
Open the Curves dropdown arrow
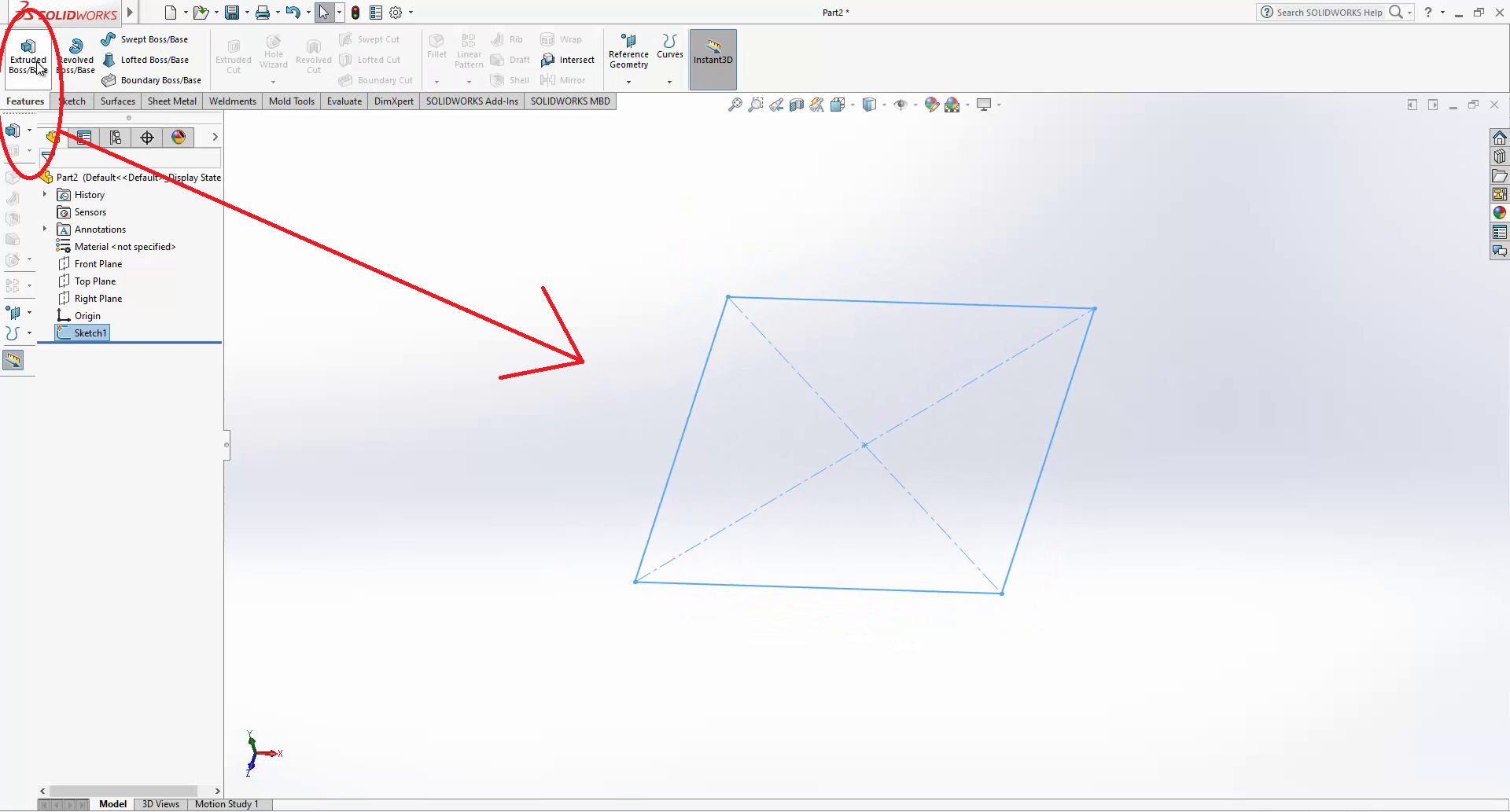(x=669, y=82)
